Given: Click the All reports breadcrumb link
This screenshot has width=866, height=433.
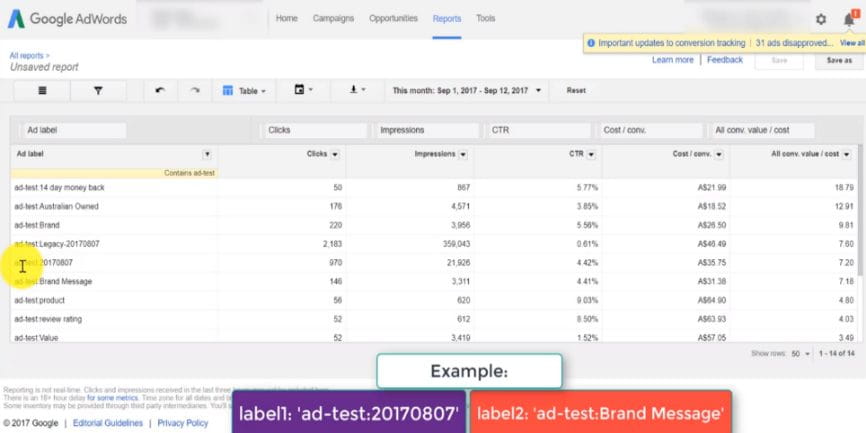Looking at the screenshot, I should point(29,56).
